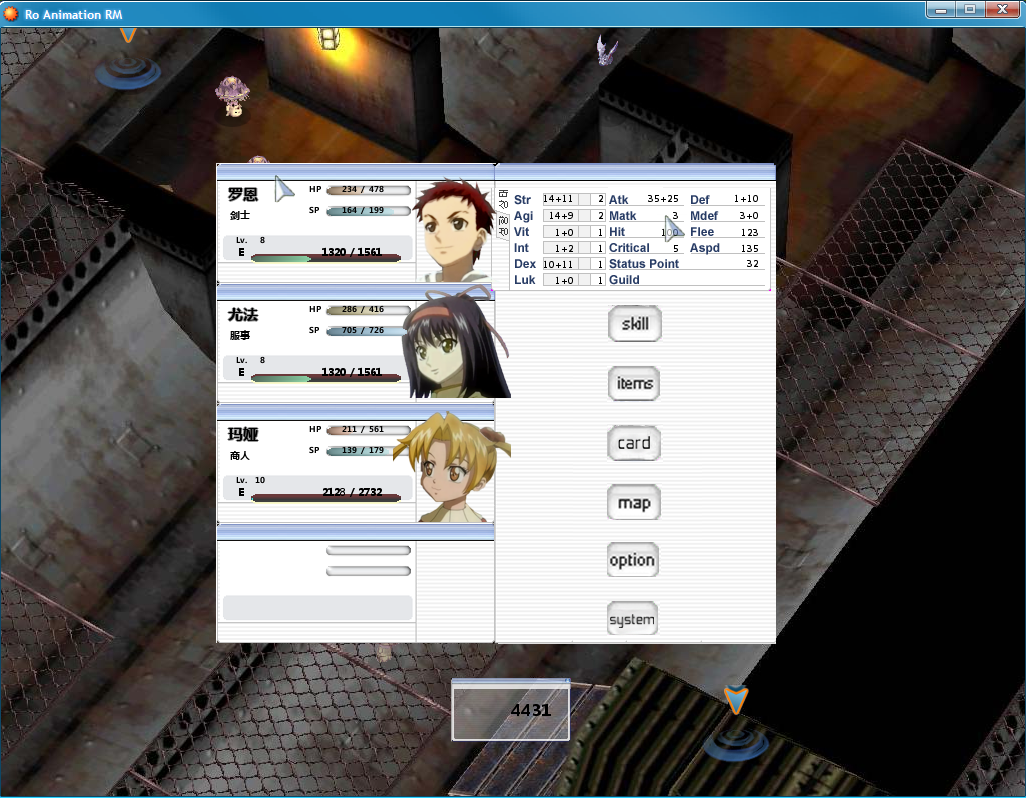This screenshot has height=798, width=1026.
Task: Click the Status Point label
Action: pos(644,264)
